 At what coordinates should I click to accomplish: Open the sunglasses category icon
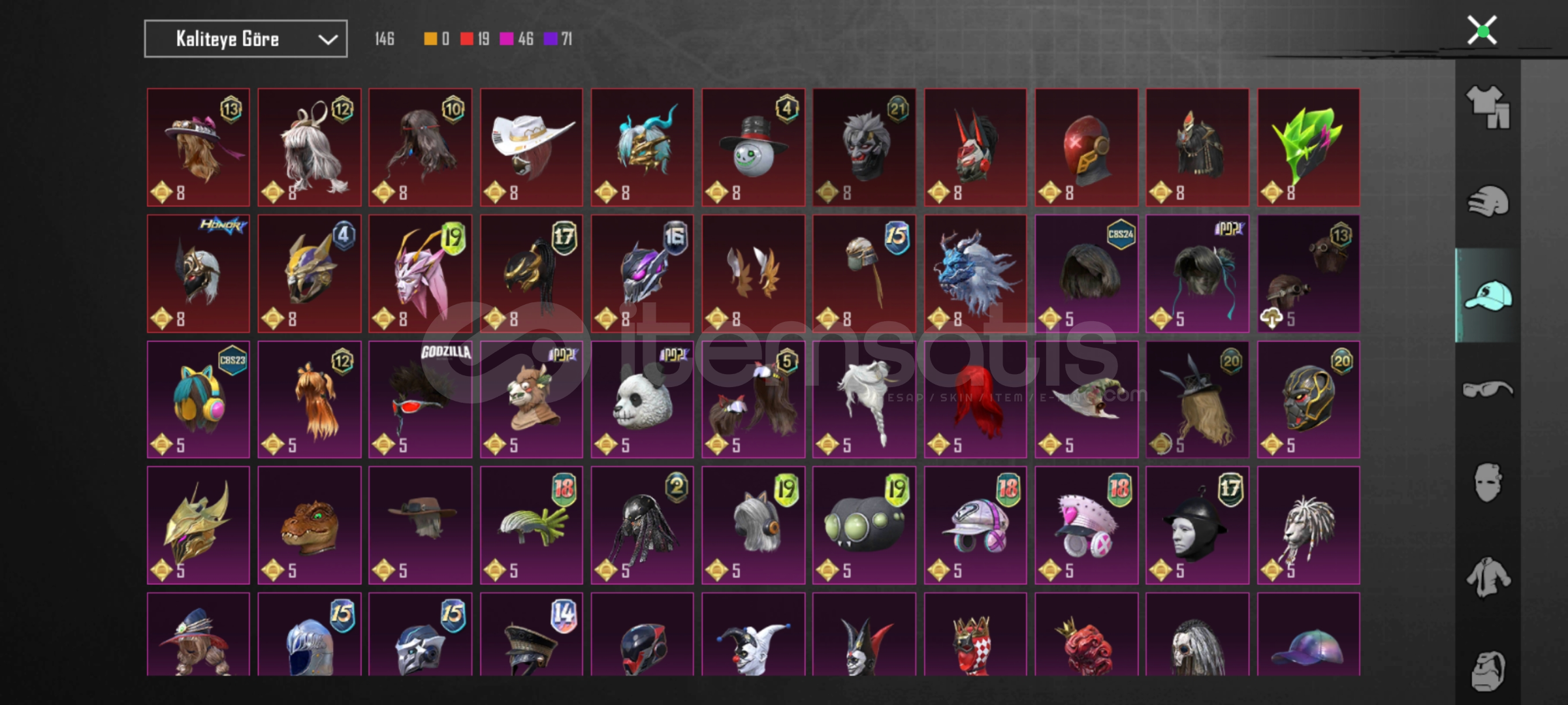(x=1488, y=389)
